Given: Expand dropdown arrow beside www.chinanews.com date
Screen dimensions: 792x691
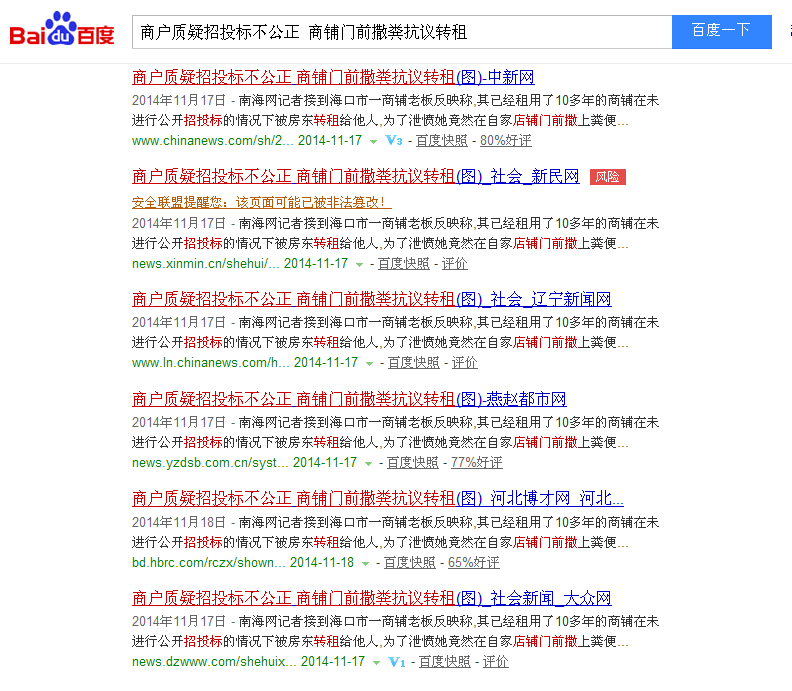Looking at the screenshot, I should (373, 142).
